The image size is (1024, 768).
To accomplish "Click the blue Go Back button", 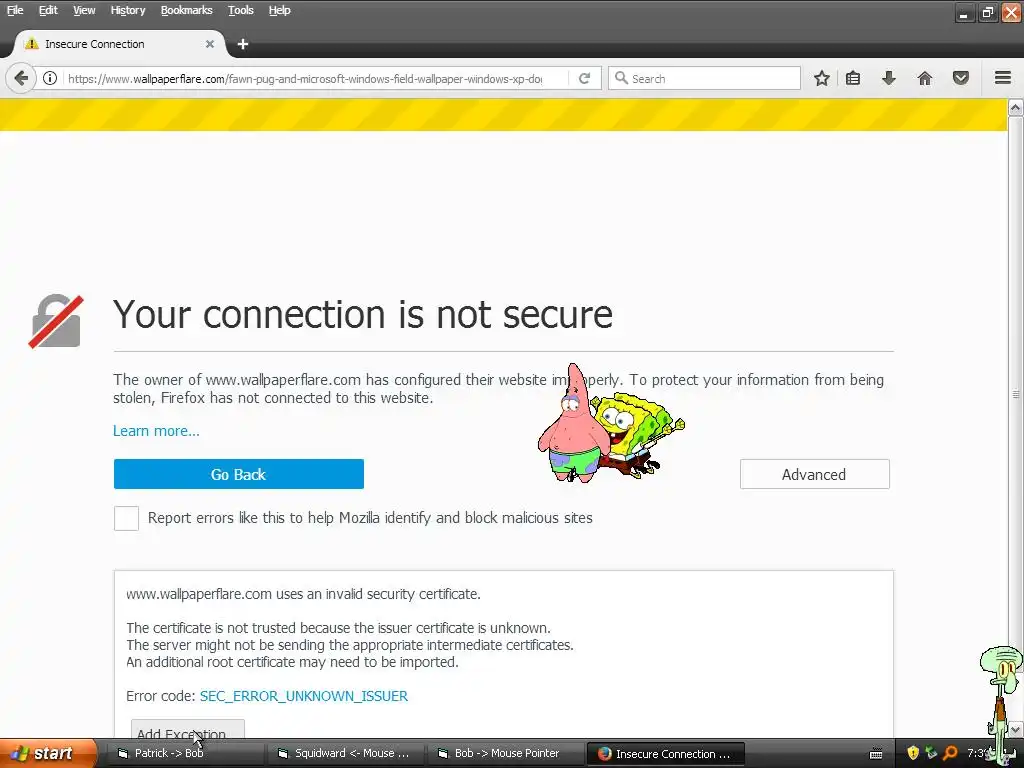I will tap(238, 474).
